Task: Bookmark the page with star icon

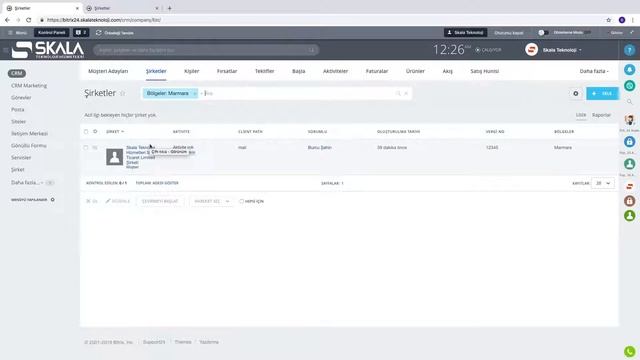Action: tap(609, 20)
